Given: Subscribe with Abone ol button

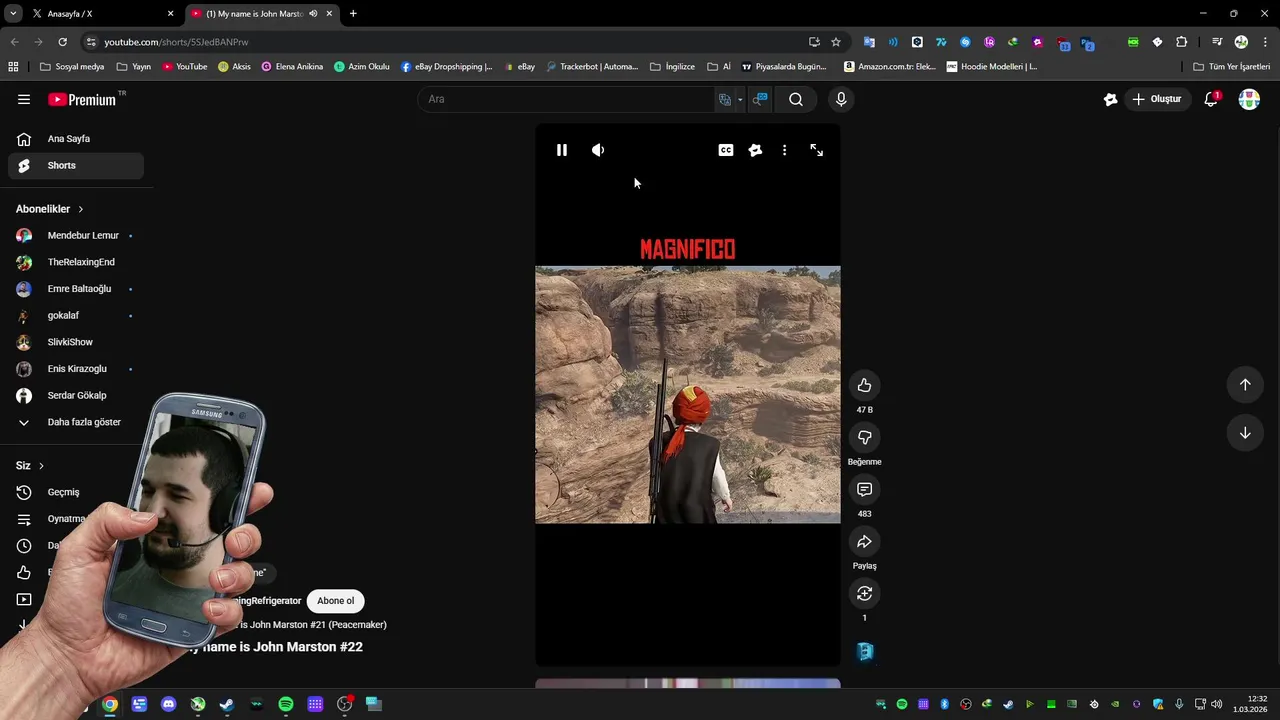Looking at the screenshot, I should coord(336,601).
